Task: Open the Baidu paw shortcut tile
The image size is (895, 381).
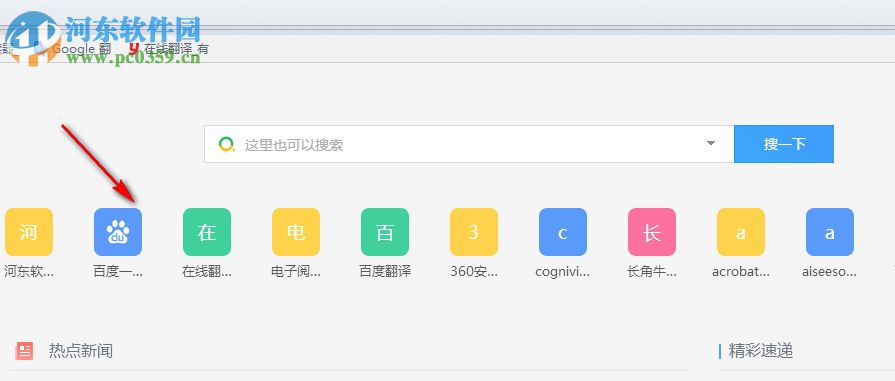Action: [x=118, y=232]
